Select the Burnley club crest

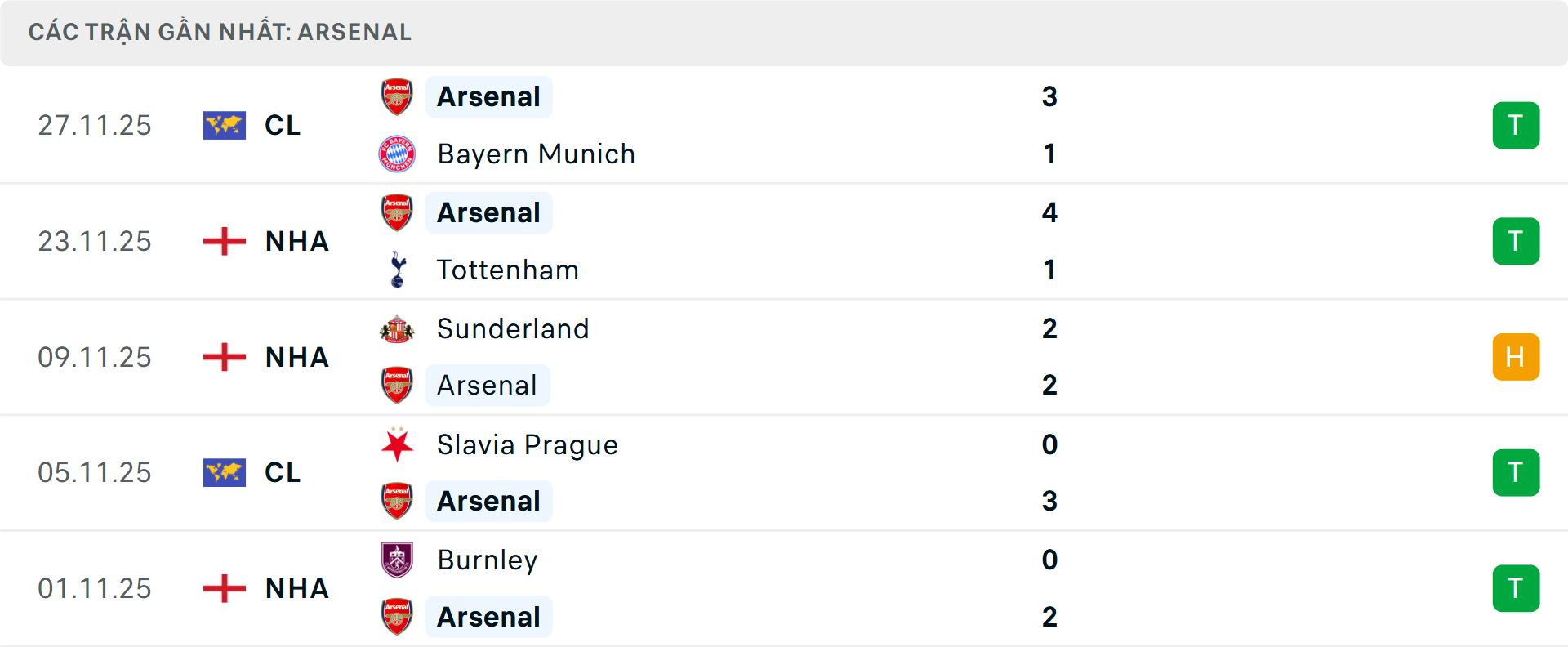point(397,560)
